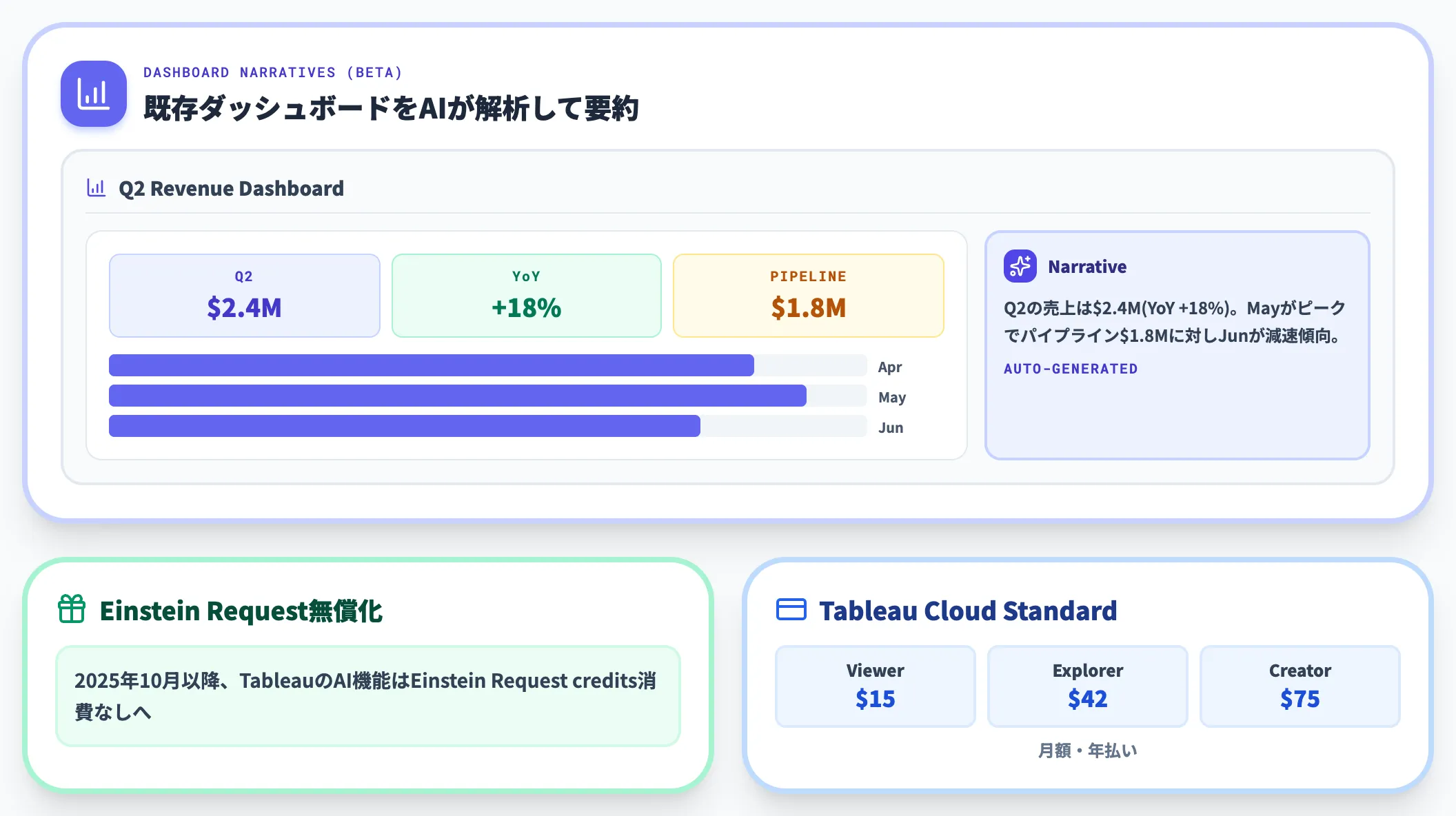Click the narrative summary starting Q2の売上は$2.4M
This screenshot has height=816, width=1456.
tap(1175, 322)
